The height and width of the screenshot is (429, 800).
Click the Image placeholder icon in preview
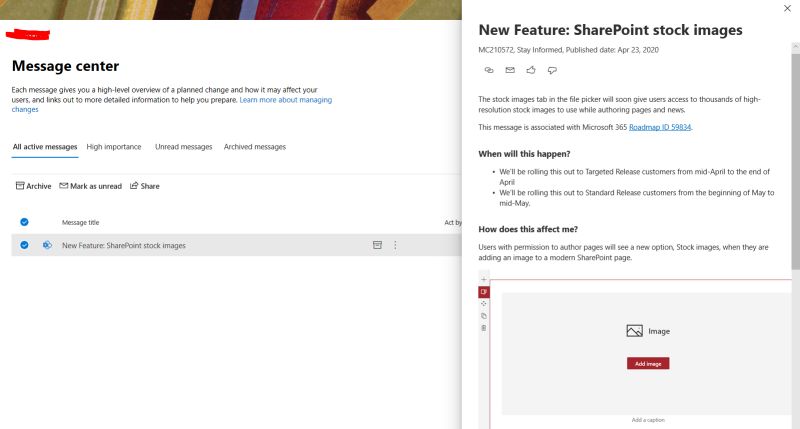click(x=634, y=331)
